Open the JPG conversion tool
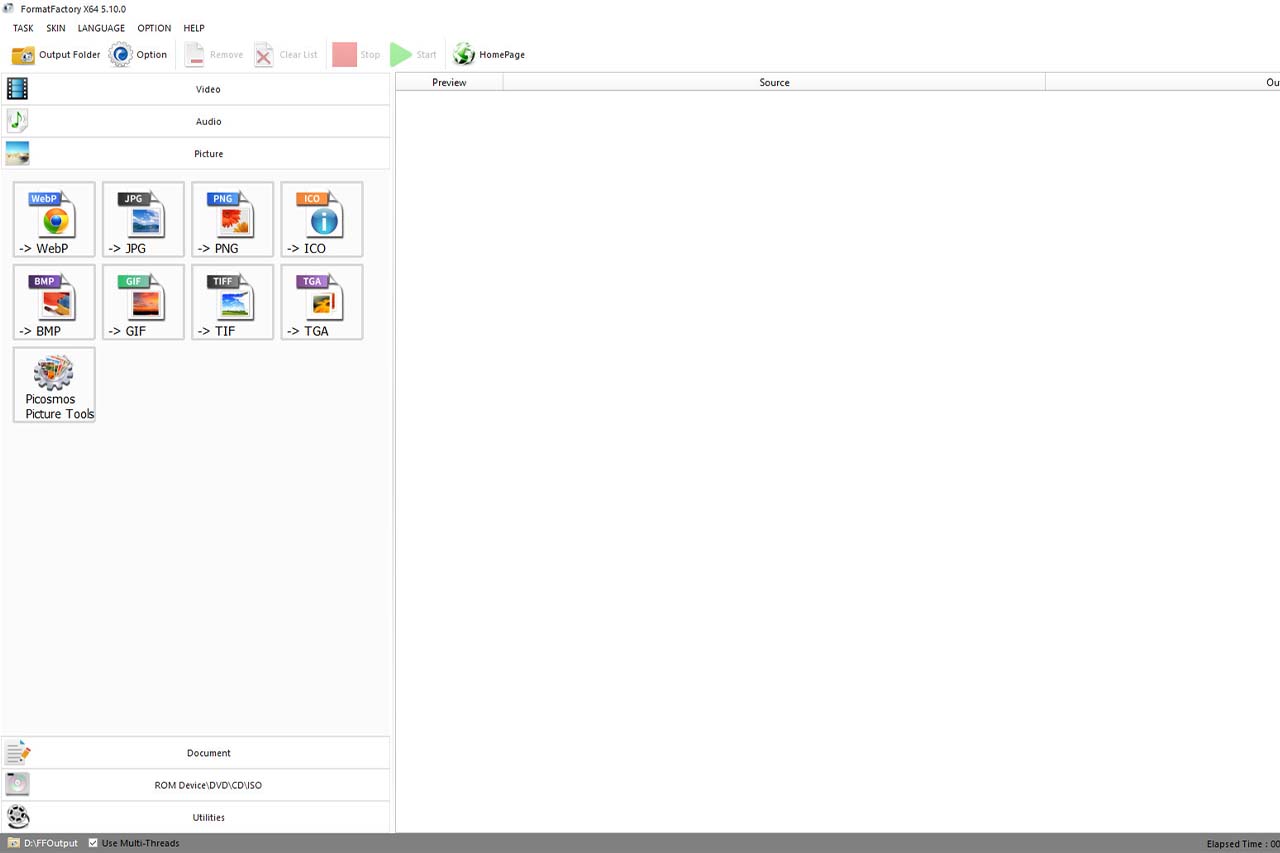Viewport: 1280px width, 853px height. pos(143,219)
